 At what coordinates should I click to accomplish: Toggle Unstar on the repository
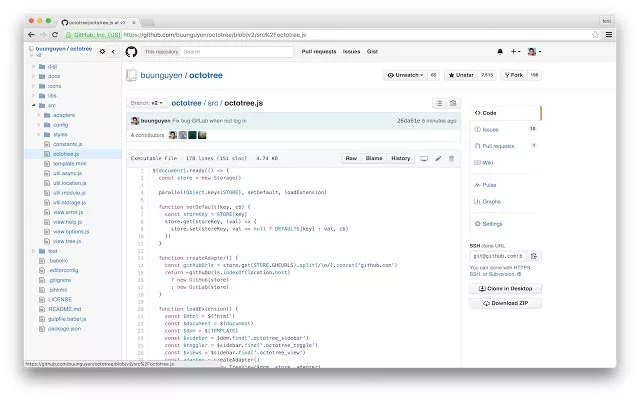click(x=461, y=75)
